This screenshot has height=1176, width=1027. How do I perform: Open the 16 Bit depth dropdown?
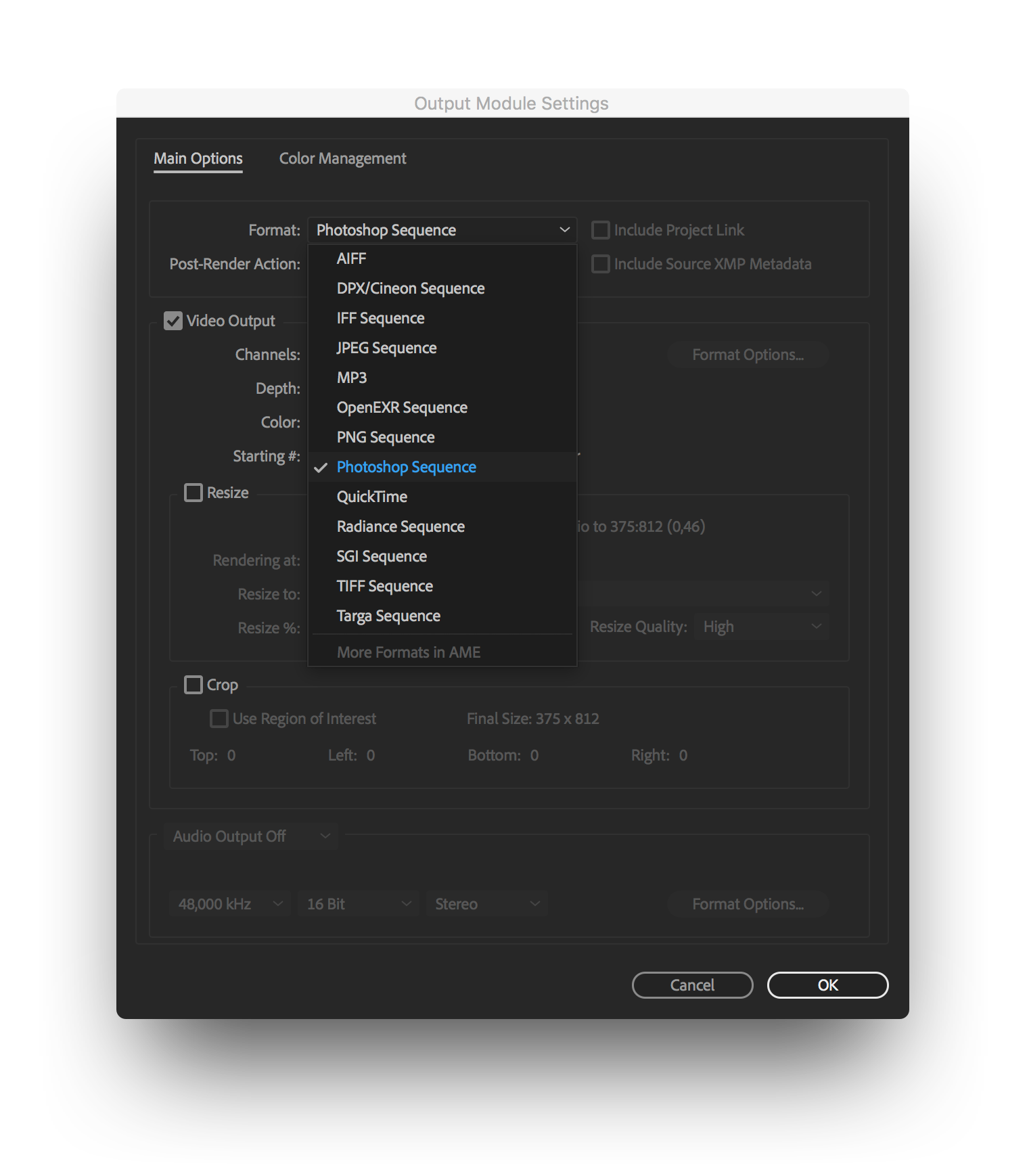tap(359, 904)
